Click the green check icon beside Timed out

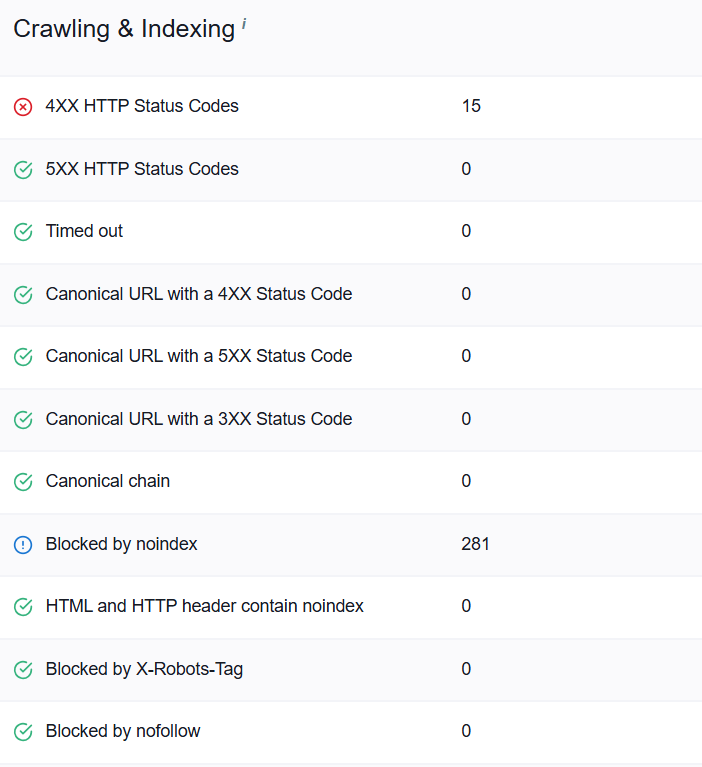23,232
